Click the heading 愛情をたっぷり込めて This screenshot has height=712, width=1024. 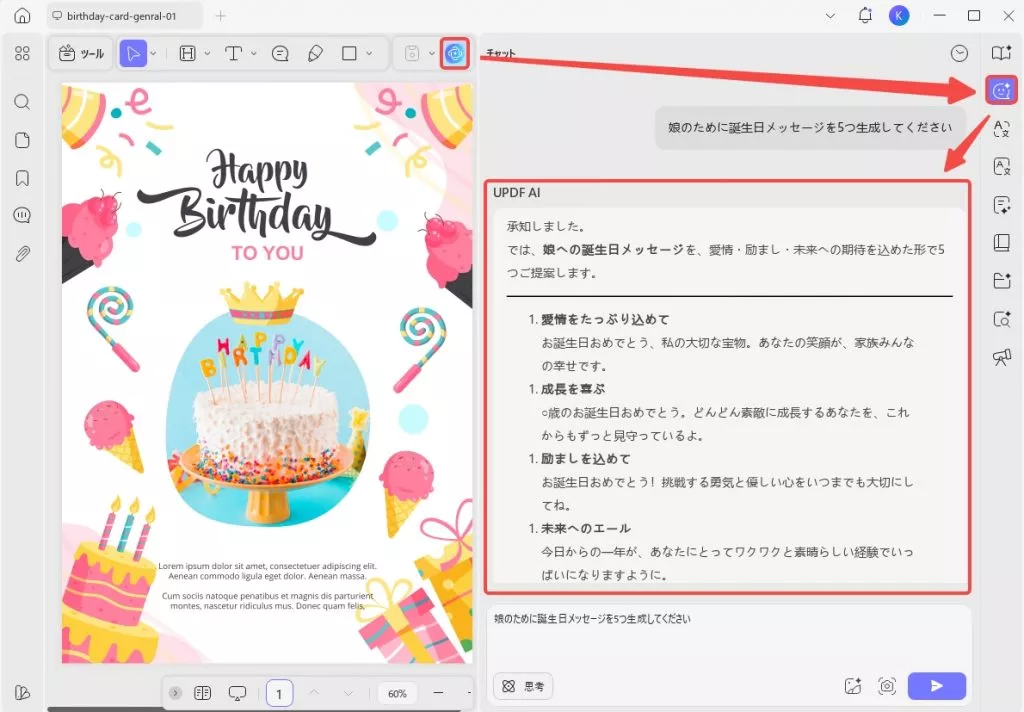[605, 319]
